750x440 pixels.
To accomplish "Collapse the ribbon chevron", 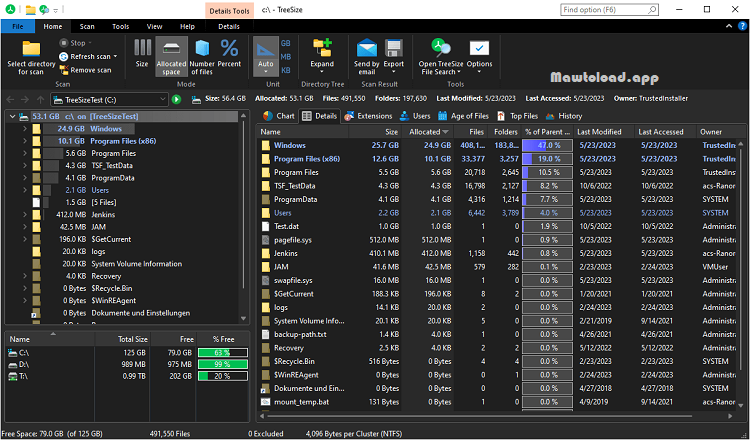I will pos(728,26).
